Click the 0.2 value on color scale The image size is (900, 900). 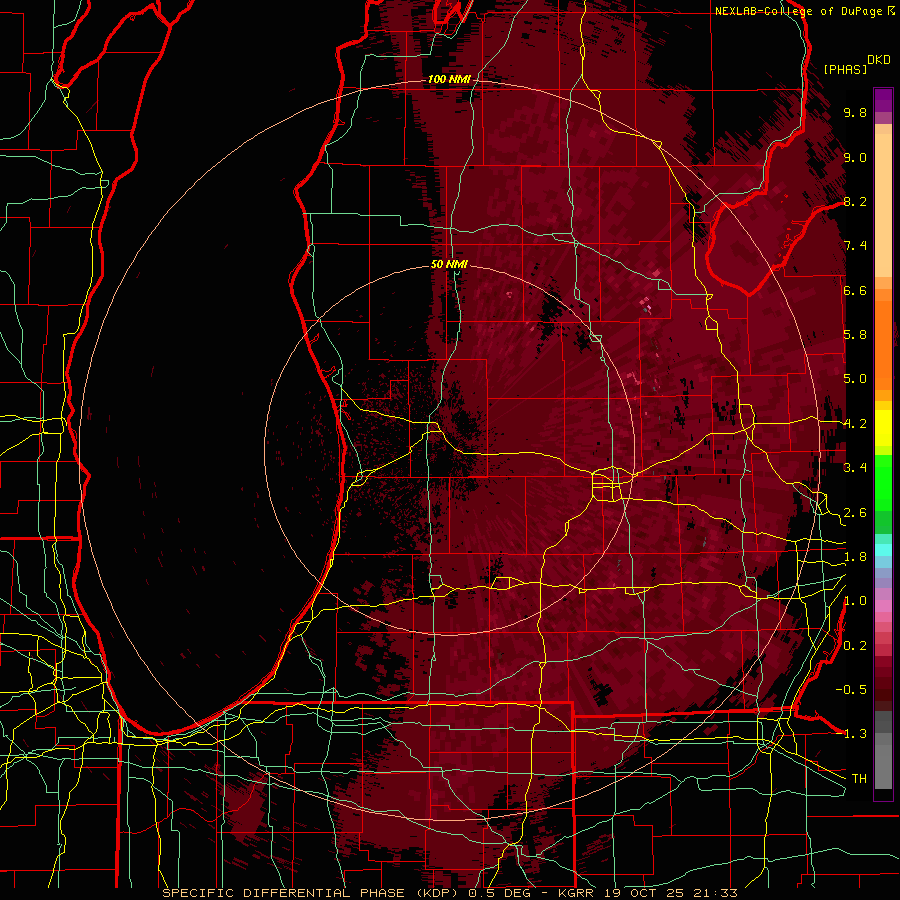click(x=855, y=646)
